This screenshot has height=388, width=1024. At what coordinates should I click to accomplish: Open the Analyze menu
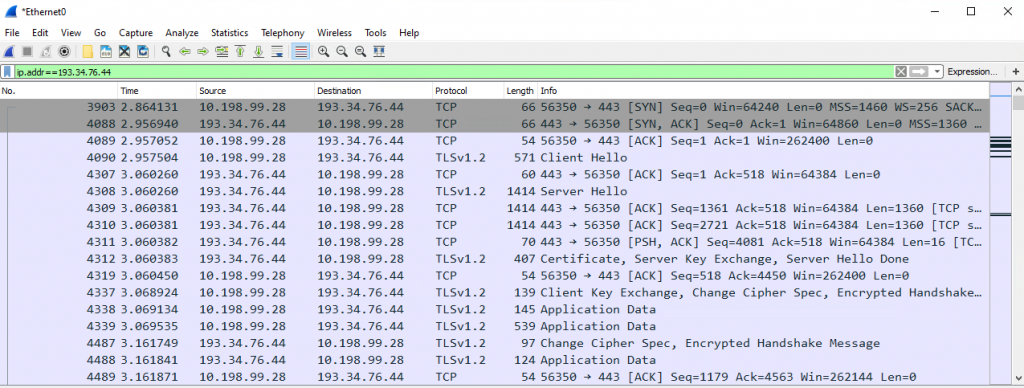tap(182, 33)
